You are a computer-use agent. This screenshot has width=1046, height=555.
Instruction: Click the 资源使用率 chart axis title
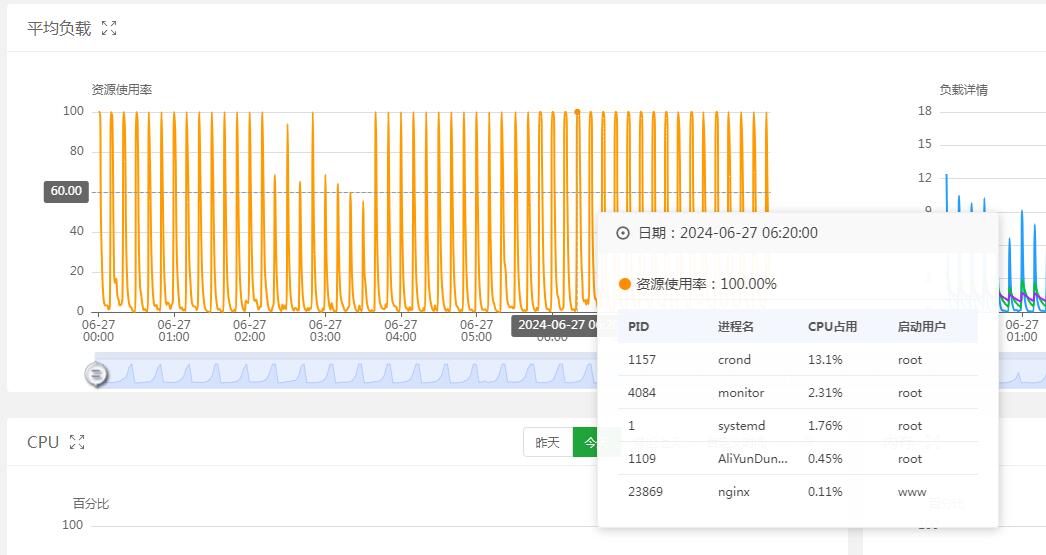coord(121,89)
